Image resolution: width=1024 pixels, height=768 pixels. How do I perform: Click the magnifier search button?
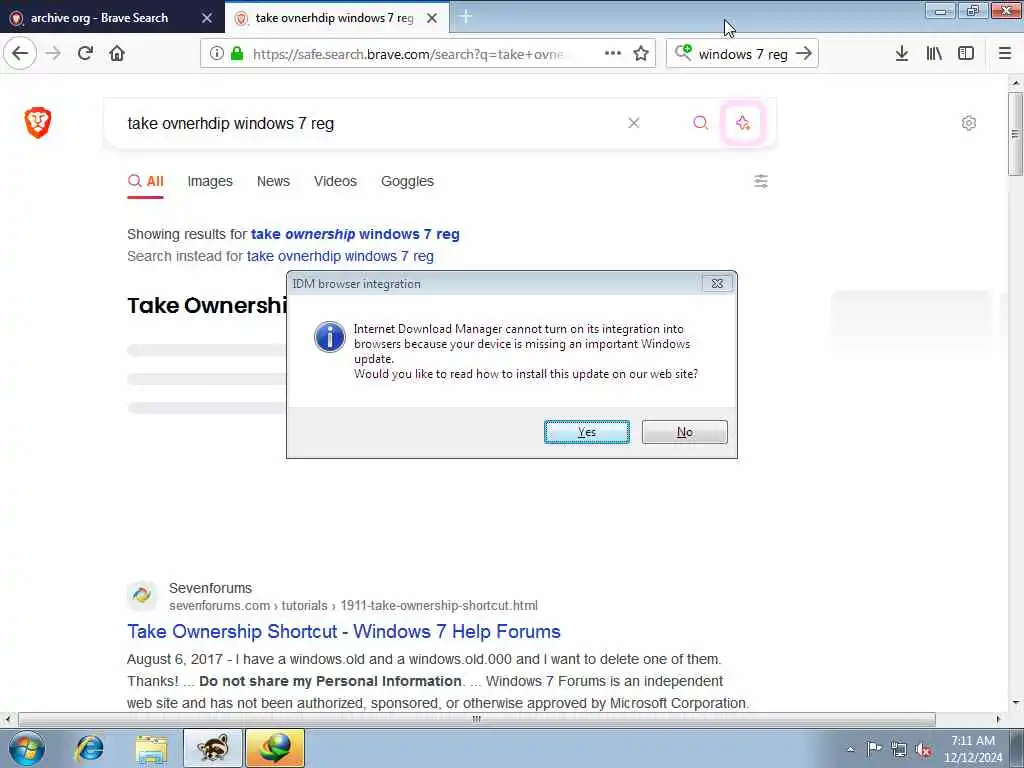pyautogui.click(x=701, y=123)
